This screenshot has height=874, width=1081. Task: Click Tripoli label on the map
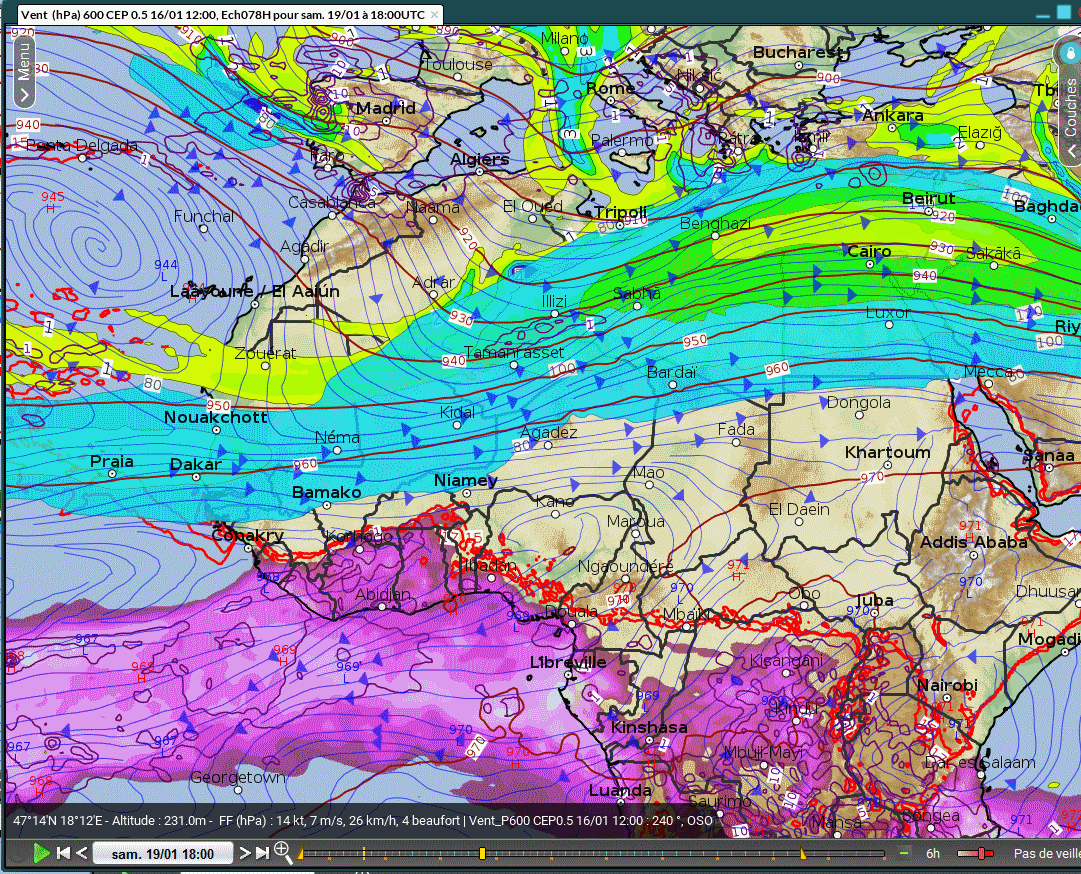click(620, 212)
